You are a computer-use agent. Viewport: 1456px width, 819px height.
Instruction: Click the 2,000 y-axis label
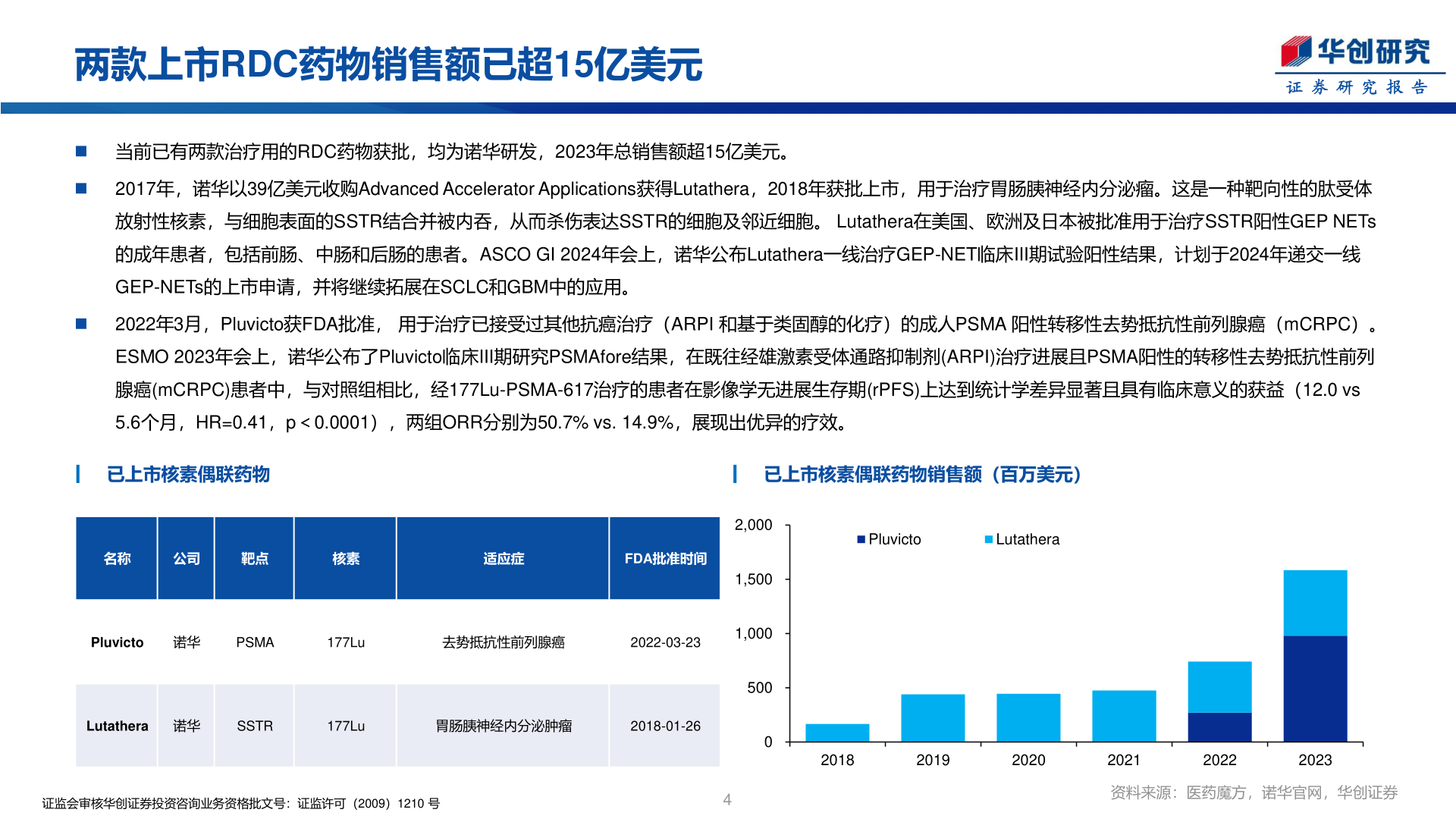point(753,525)
